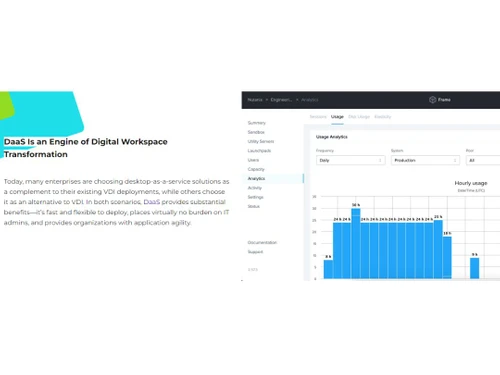
Task: Click the 'Usage Analytics' heading
Action: click(x=332, y=137)
